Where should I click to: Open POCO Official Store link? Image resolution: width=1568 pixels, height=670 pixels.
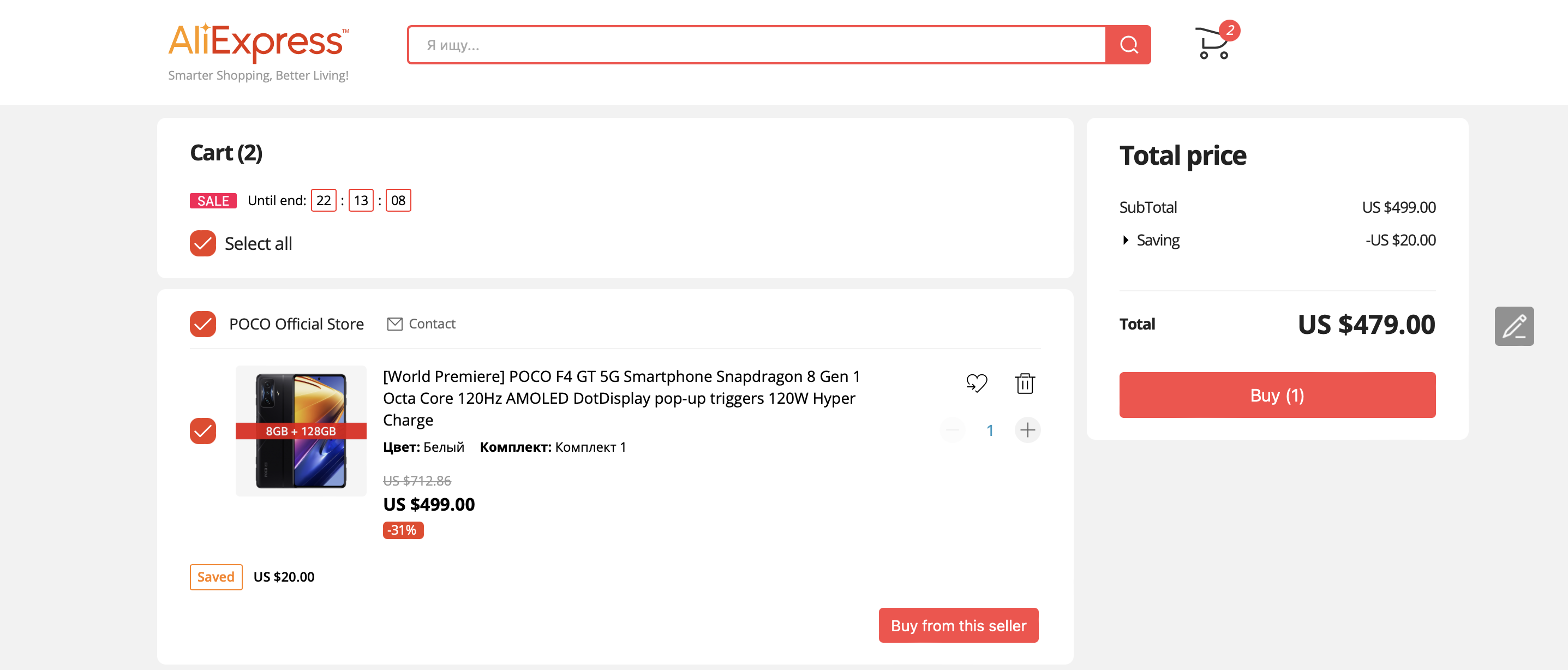pyautogui.click(x=296, y=324)
